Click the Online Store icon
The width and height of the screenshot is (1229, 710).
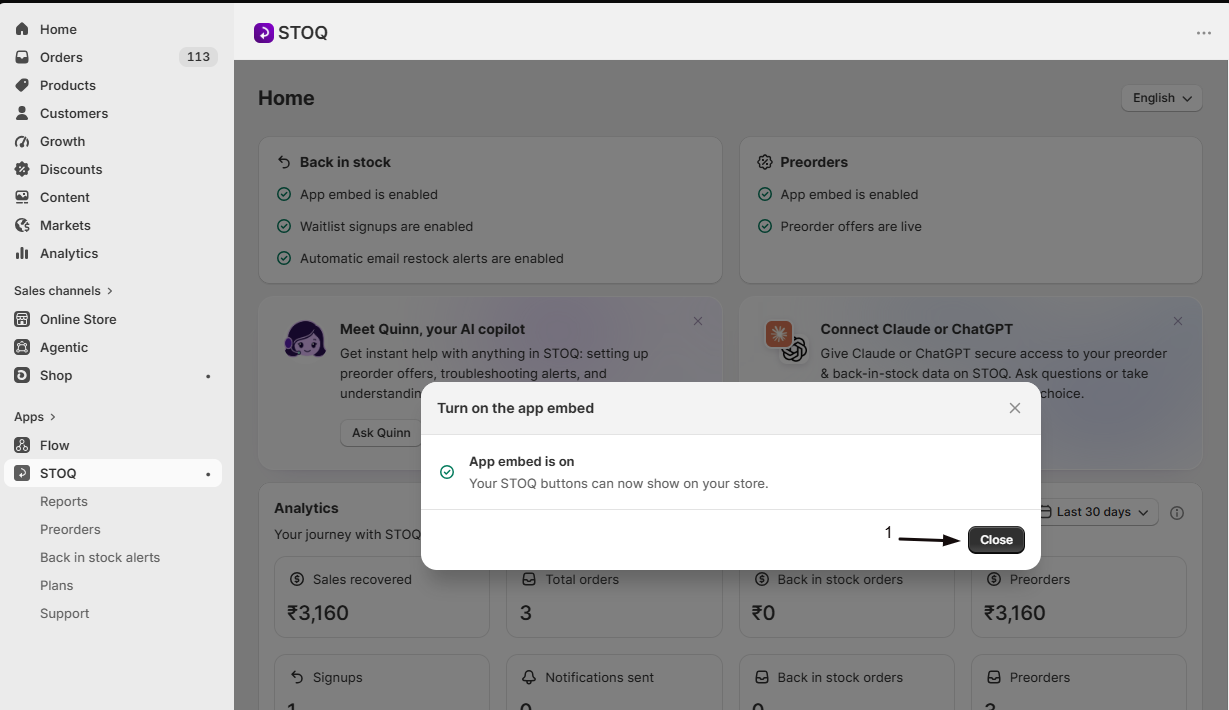click(22, 319)
